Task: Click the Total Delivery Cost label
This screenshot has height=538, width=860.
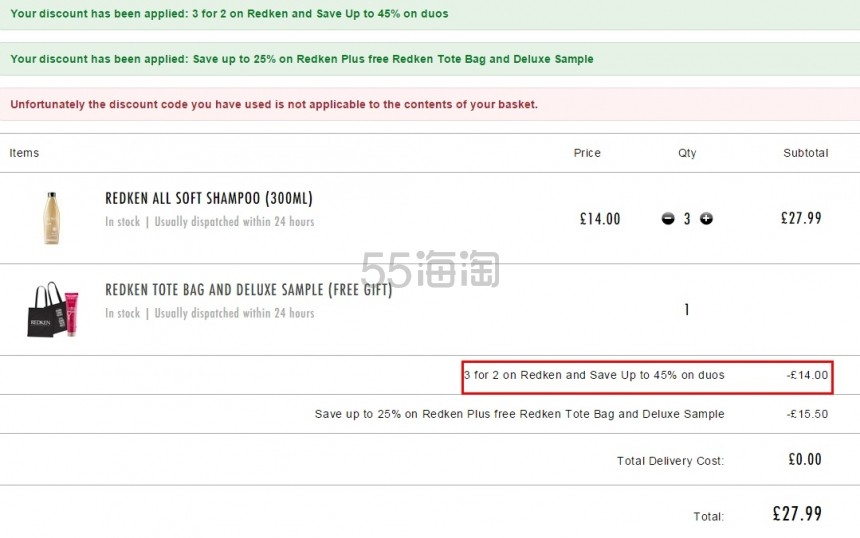Action: [670, 461]
